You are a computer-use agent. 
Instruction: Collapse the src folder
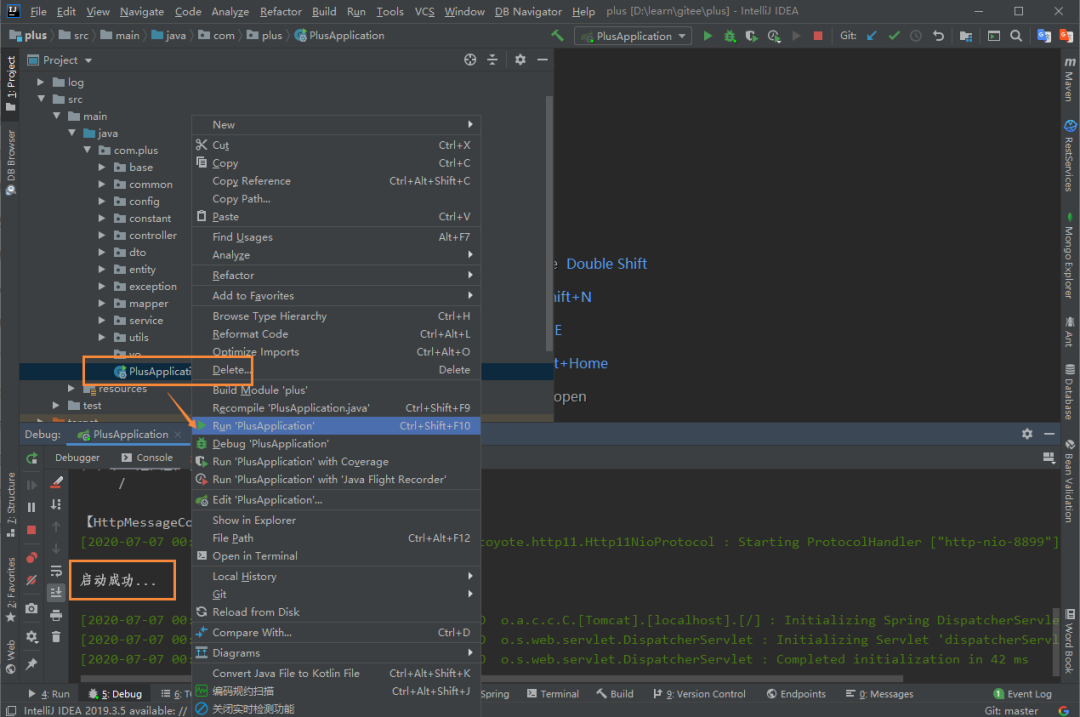pyautogui.click(x=41, y=99)
